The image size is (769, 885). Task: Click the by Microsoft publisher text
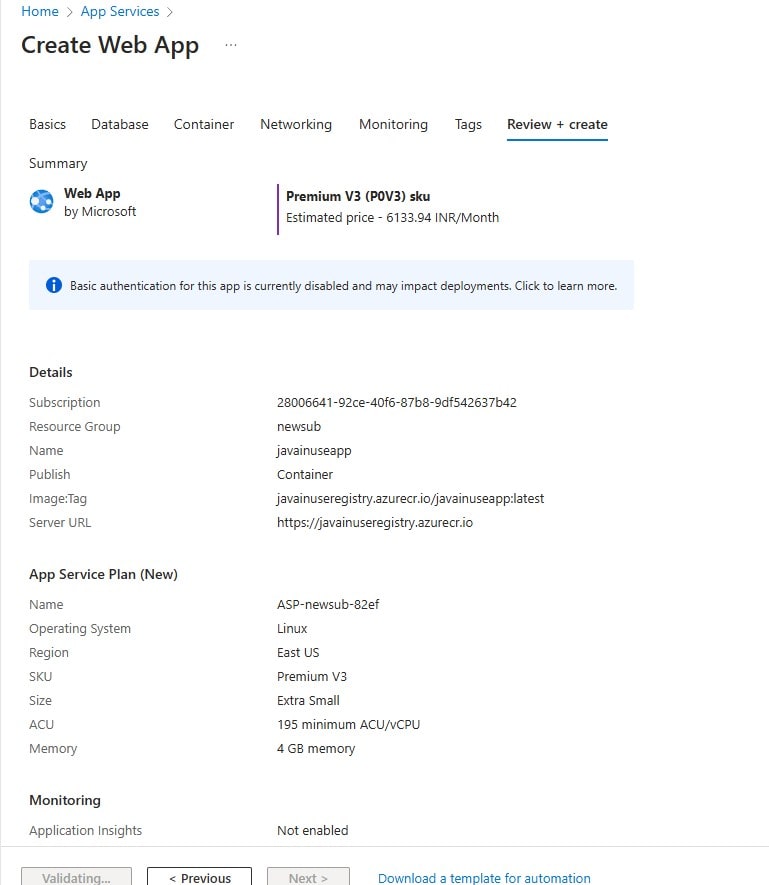point(100,212)
